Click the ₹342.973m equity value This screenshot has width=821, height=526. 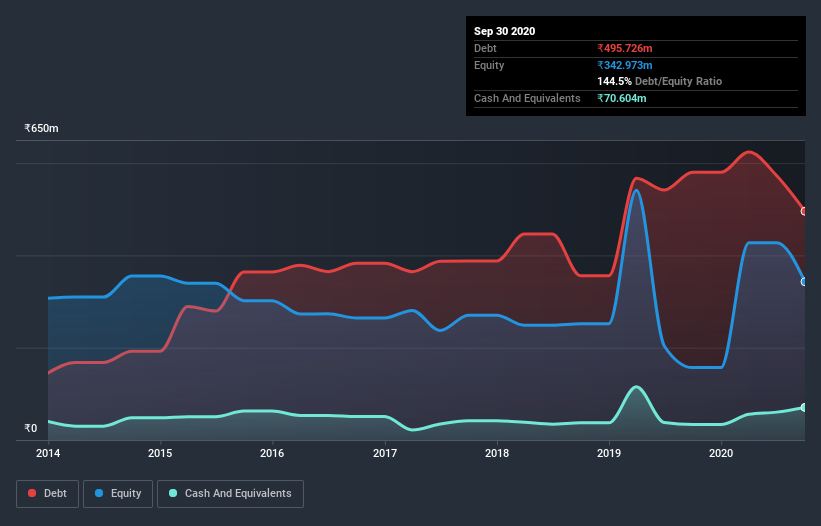tap(625, 65)
